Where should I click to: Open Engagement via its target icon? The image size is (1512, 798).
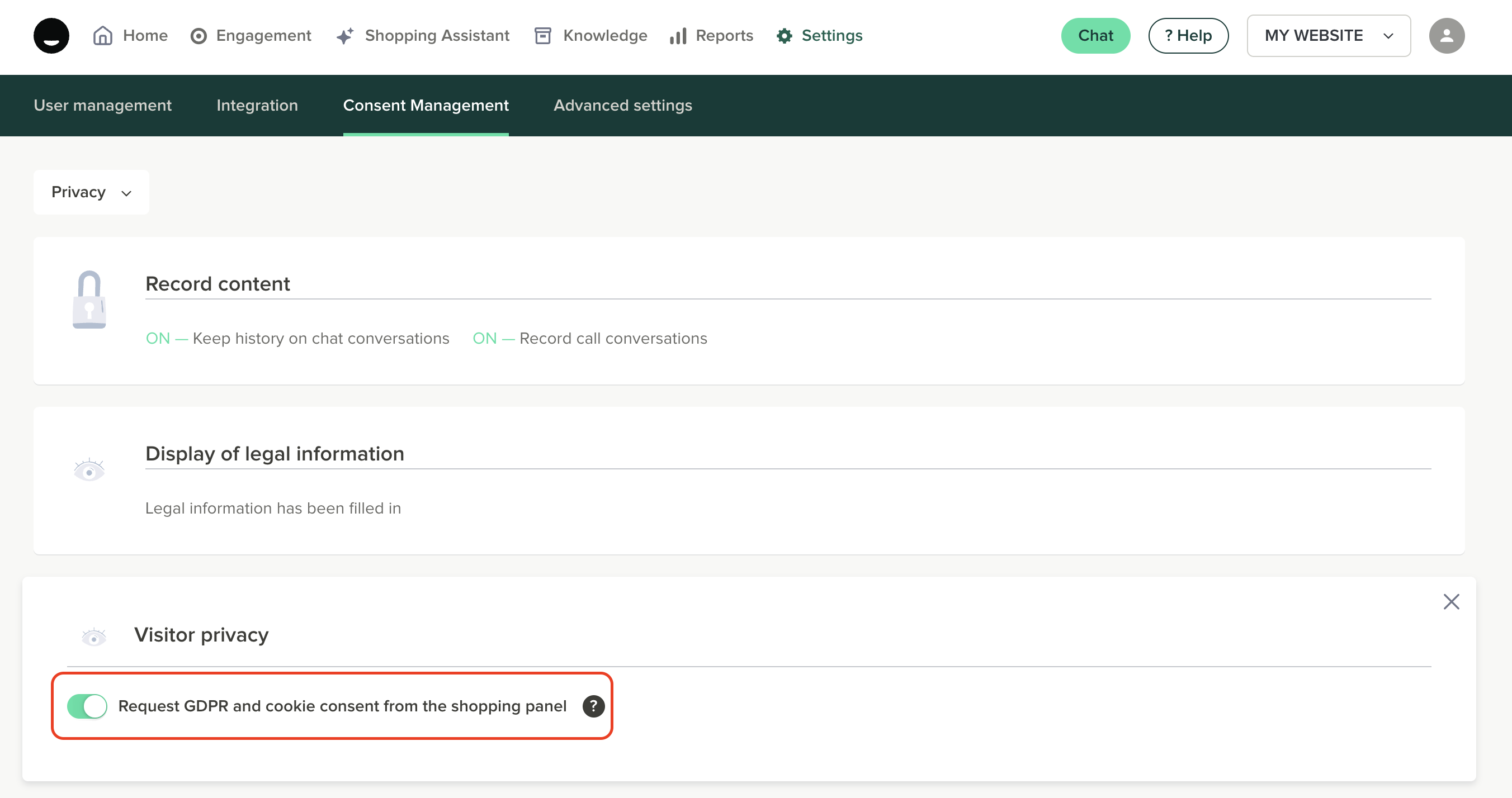click(x=199, y=36)
